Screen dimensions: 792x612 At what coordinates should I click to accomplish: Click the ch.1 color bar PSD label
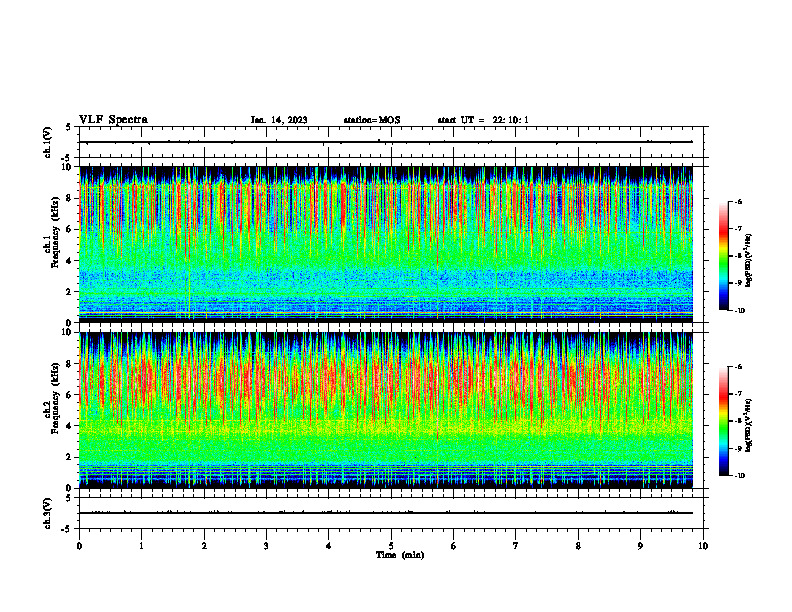point(749,261)
